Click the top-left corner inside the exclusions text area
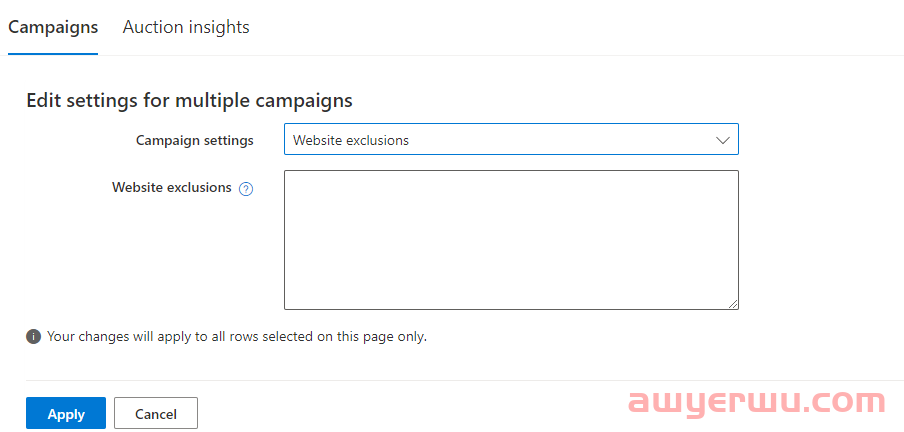Viewport: 904px width, 432px height. (291, 177)
